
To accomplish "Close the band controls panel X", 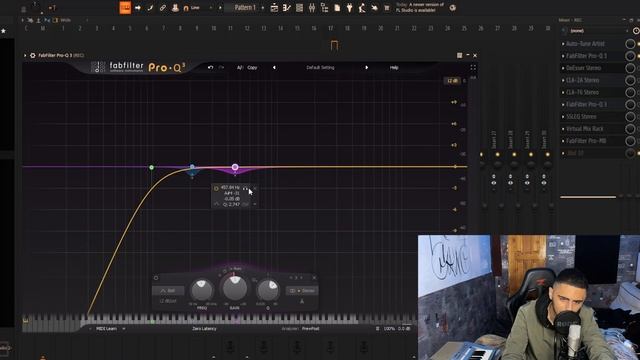I will coord(314,278).
